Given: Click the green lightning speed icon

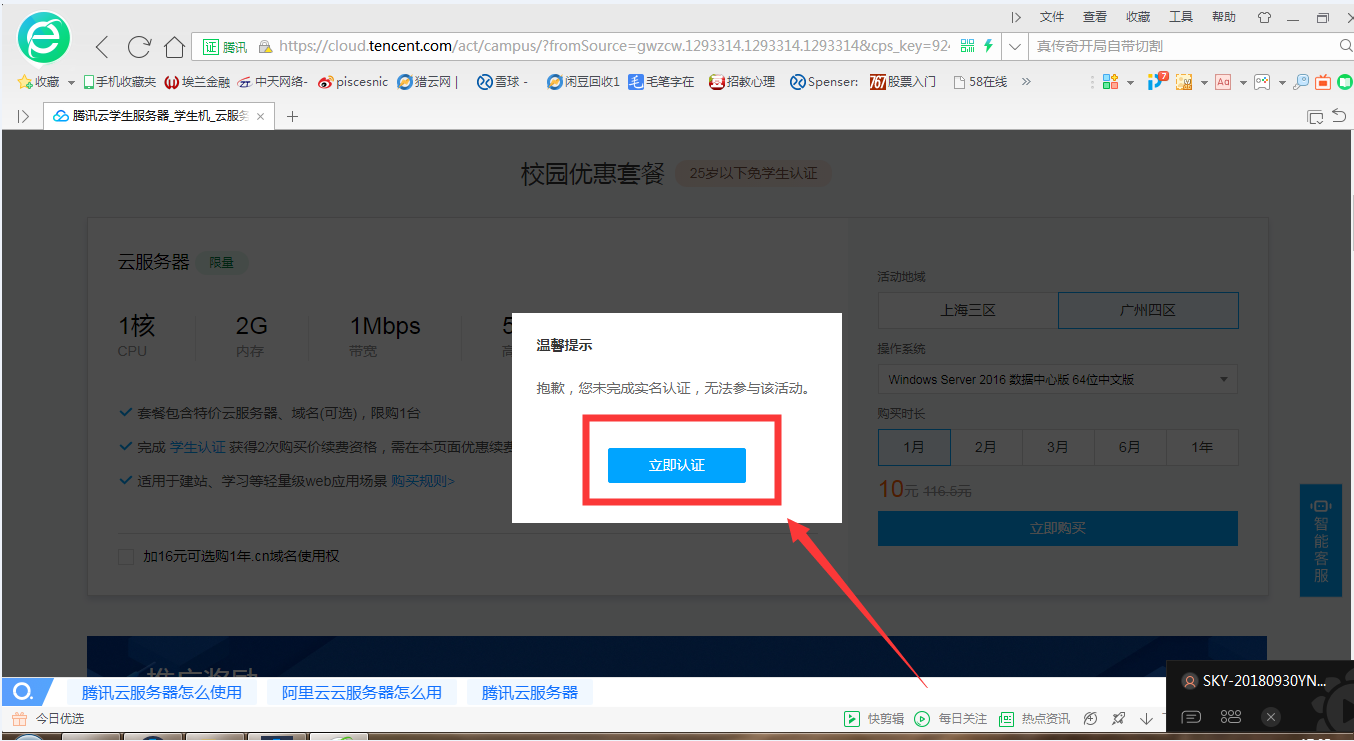Looking at the screenshot, I should pos(988,46).
